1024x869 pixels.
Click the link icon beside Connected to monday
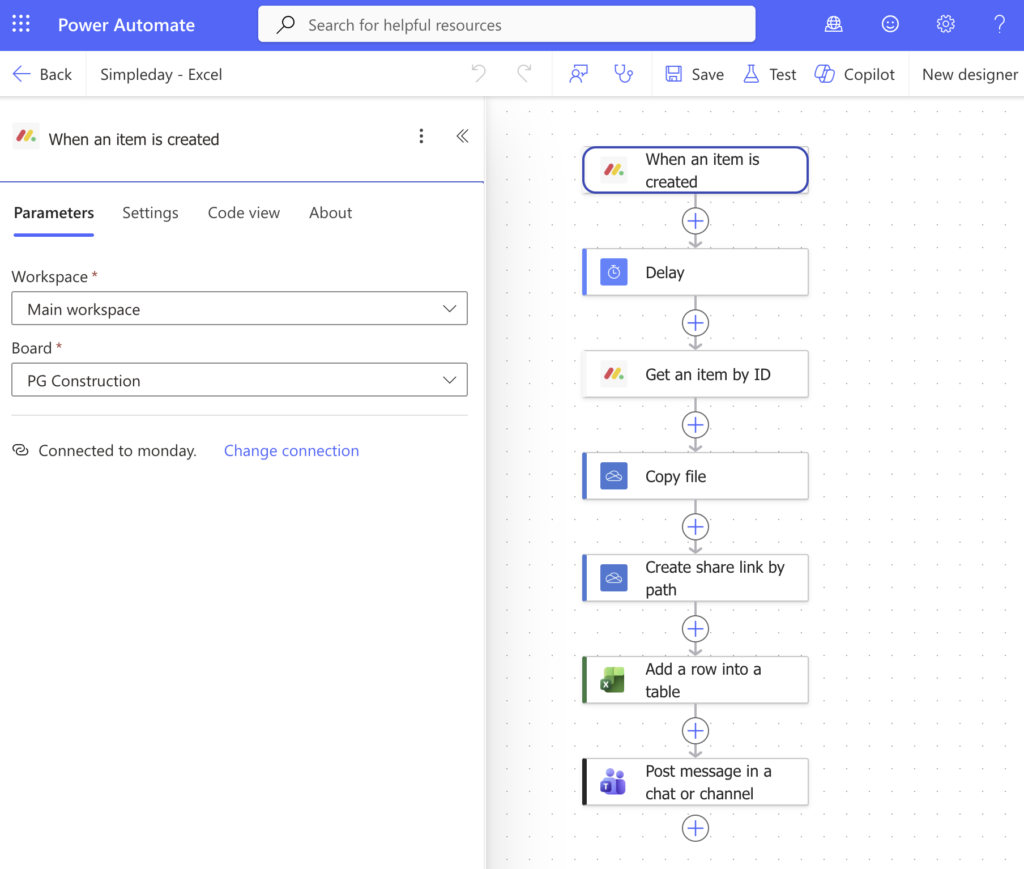tap(21, 450)
